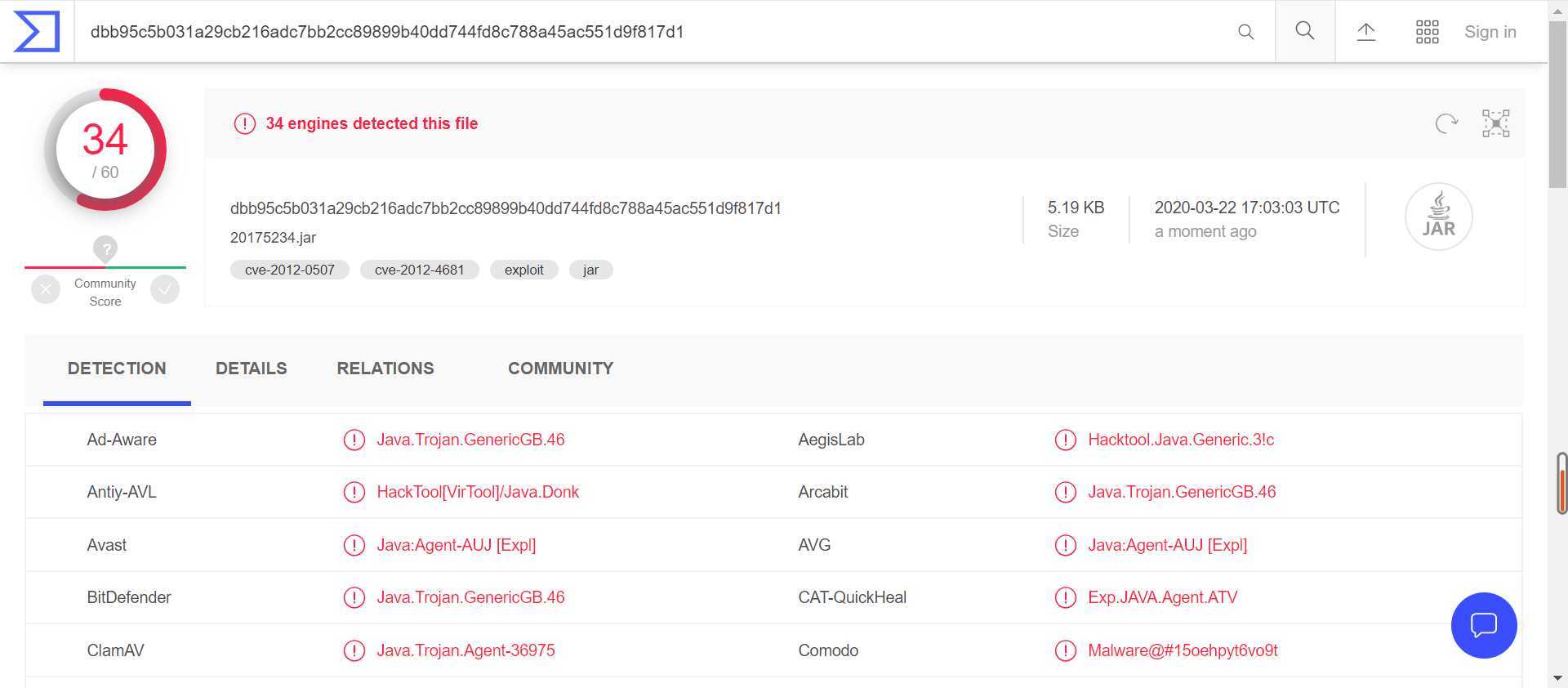
Task: Click the alert icon in Ad-Aware row
Action: coord(354,440)
